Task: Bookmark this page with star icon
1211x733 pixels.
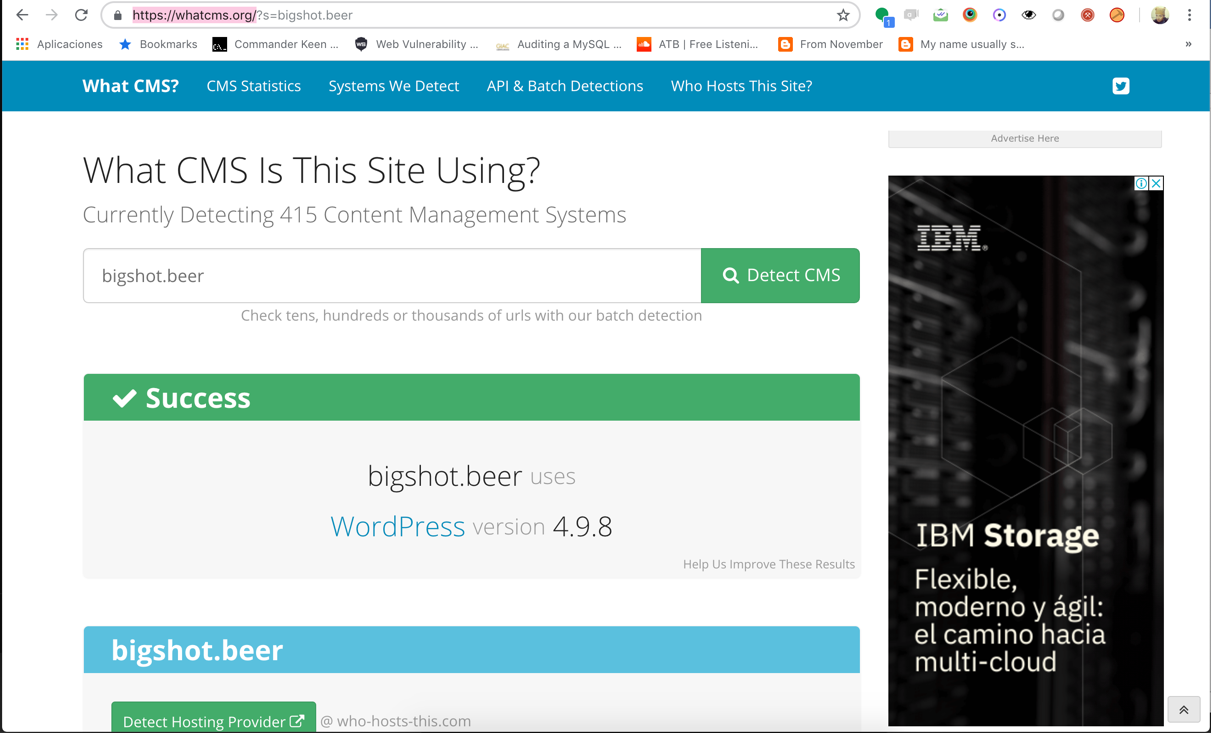Action: tap(843, 15)
